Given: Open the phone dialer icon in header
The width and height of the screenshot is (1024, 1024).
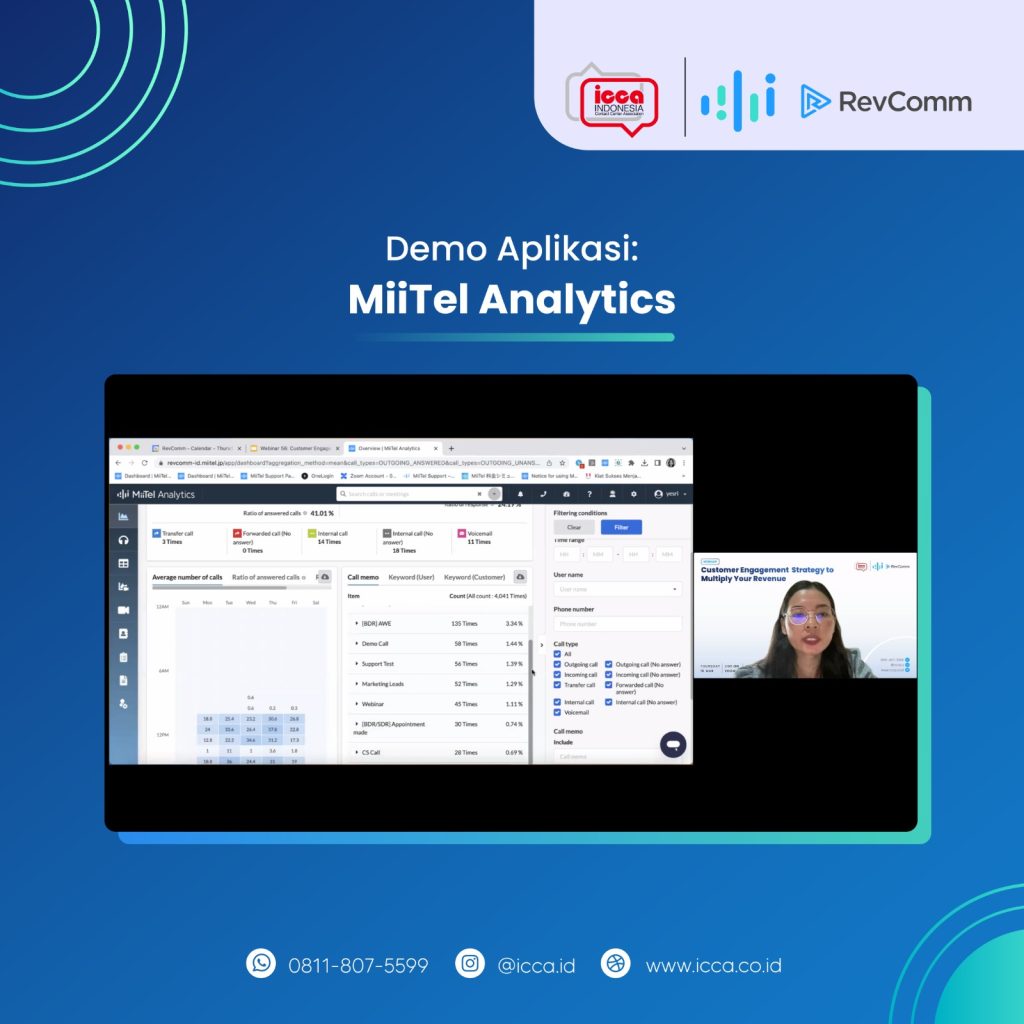Looking at the screenshot, I should tap(543, 494).
